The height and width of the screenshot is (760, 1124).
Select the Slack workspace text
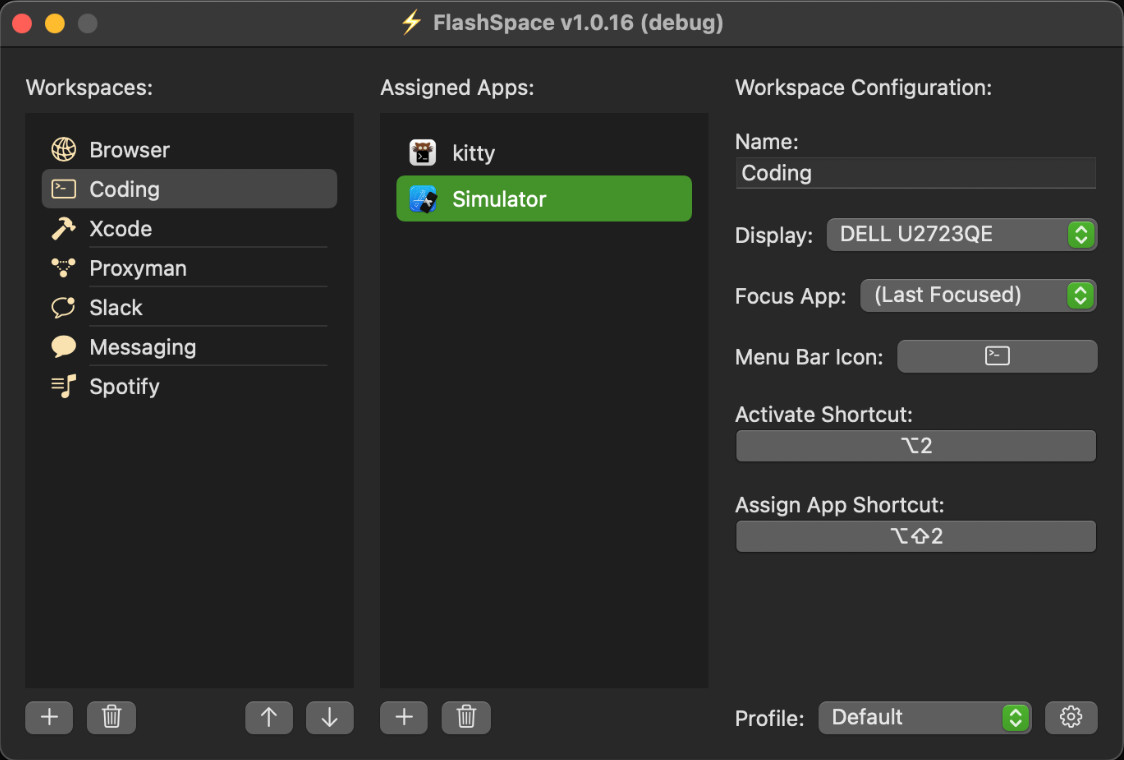[x=116, y=308]
